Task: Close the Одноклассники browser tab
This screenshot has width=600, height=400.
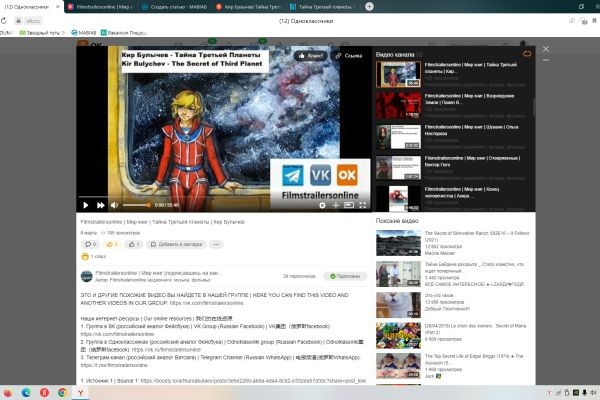Action: click(58, 7)
